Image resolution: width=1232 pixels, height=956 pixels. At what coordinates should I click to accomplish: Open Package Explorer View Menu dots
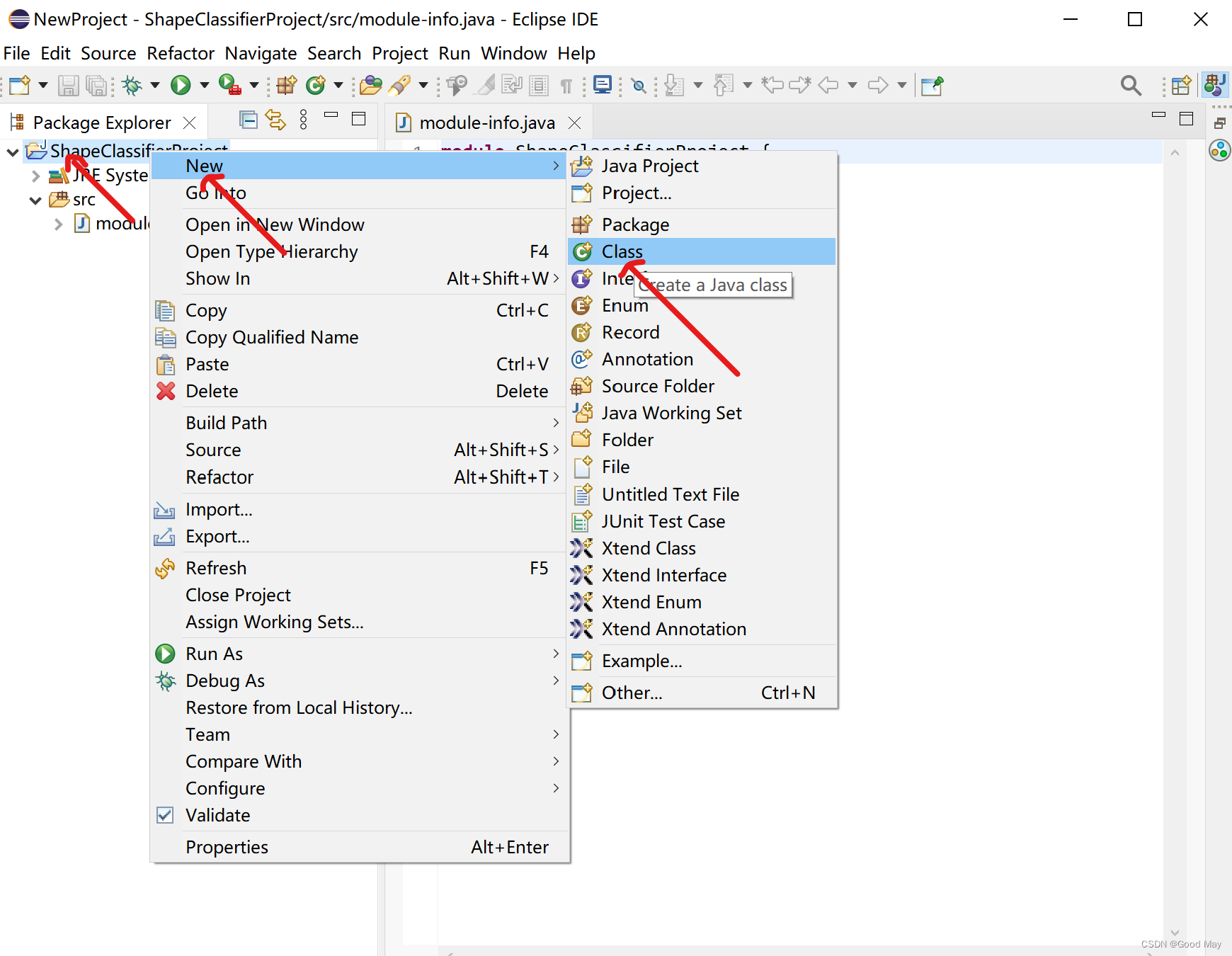[x=304, y=120]
